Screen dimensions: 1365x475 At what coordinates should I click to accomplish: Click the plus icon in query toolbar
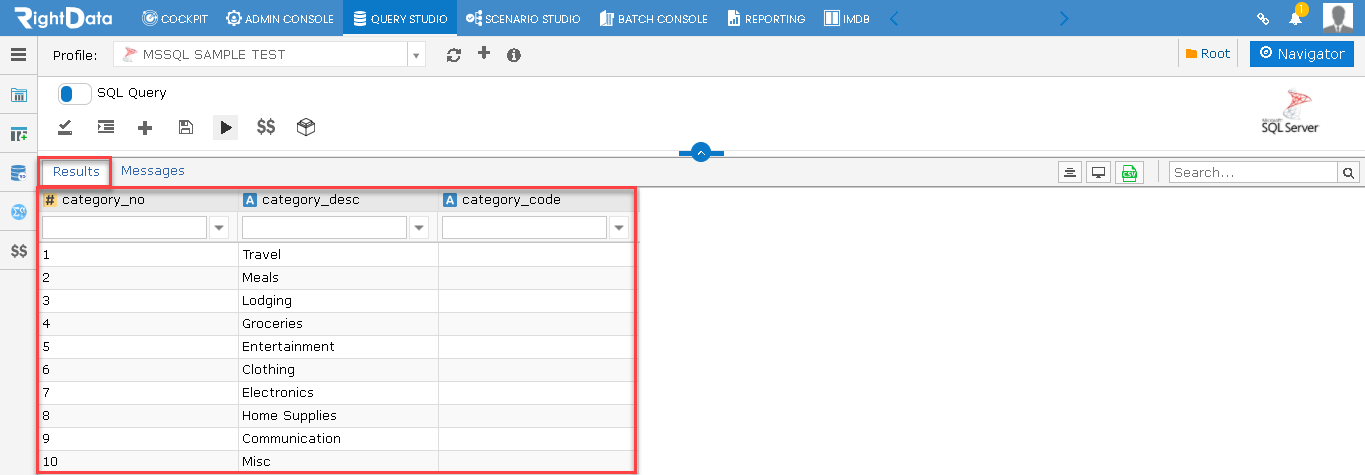coord(145,127)
